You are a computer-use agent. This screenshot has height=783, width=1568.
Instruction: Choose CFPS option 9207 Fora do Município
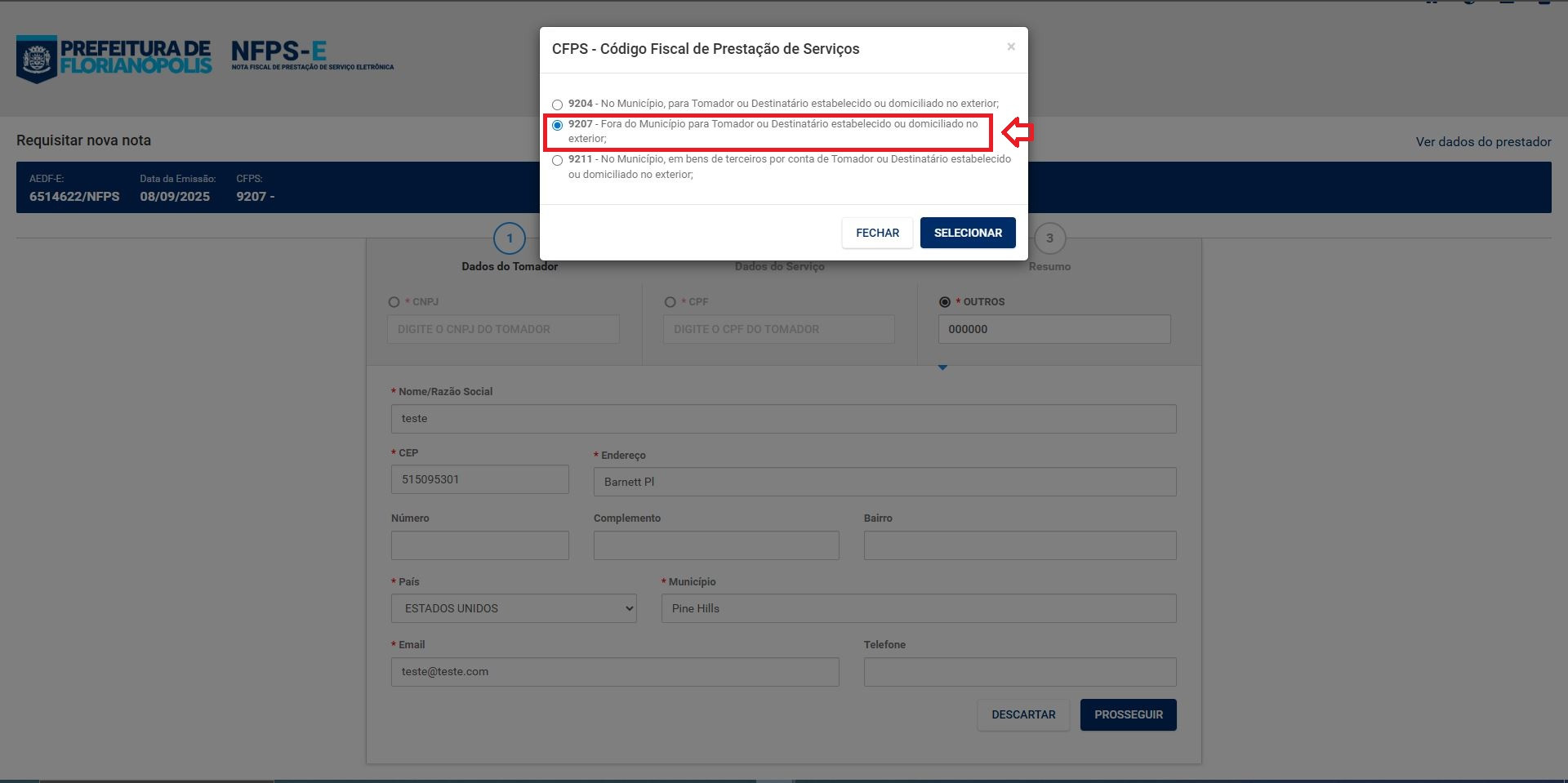557,125
